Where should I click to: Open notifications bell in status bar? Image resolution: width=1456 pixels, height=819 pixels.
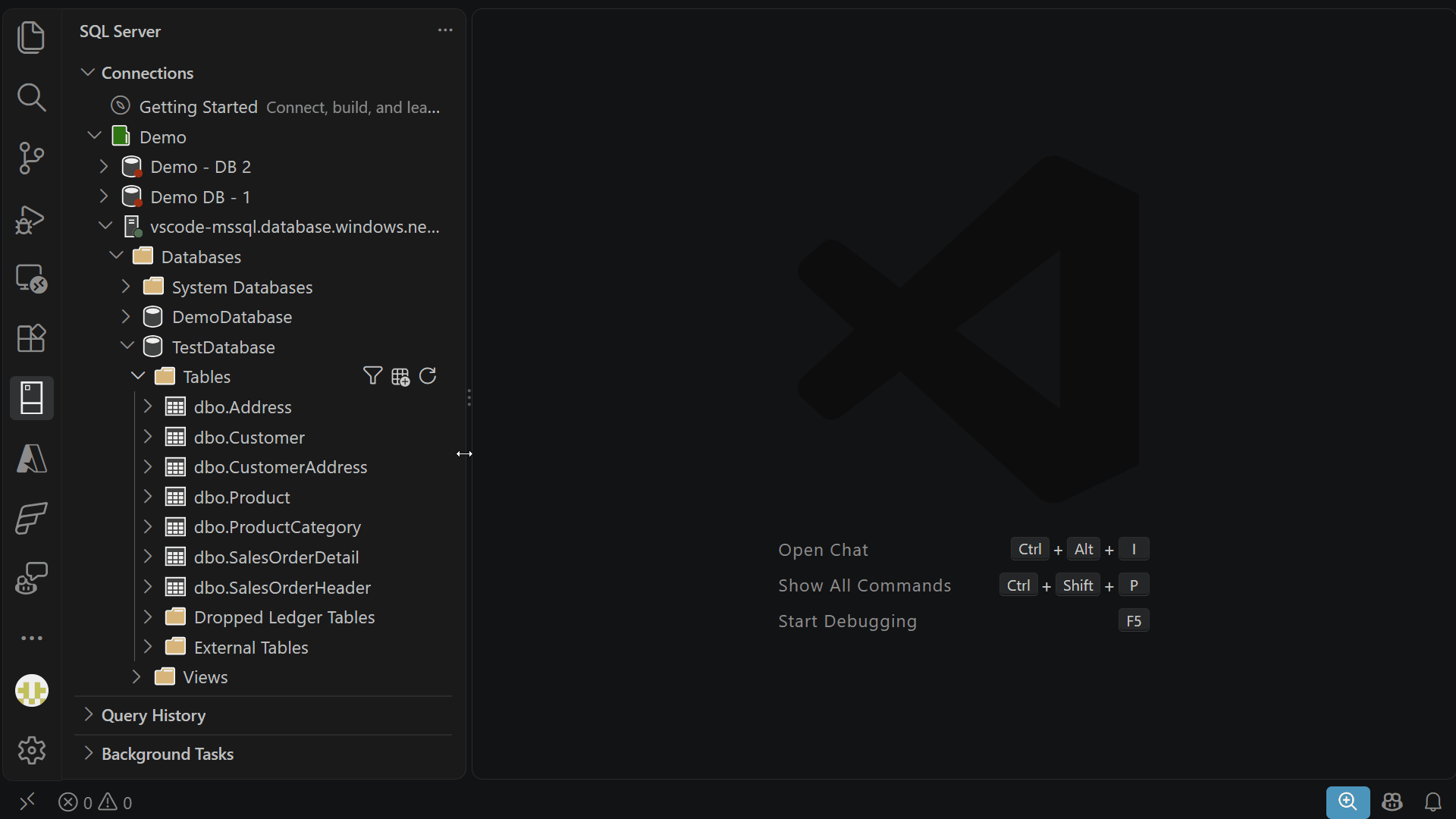(1432, 802)
